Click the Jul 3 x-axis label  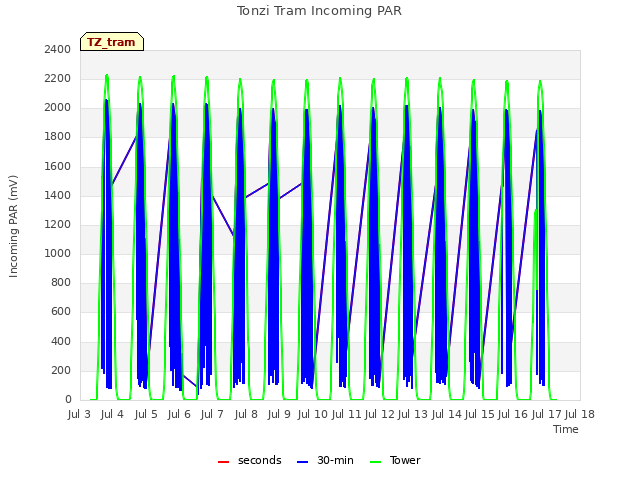click(x=79, y=414)
